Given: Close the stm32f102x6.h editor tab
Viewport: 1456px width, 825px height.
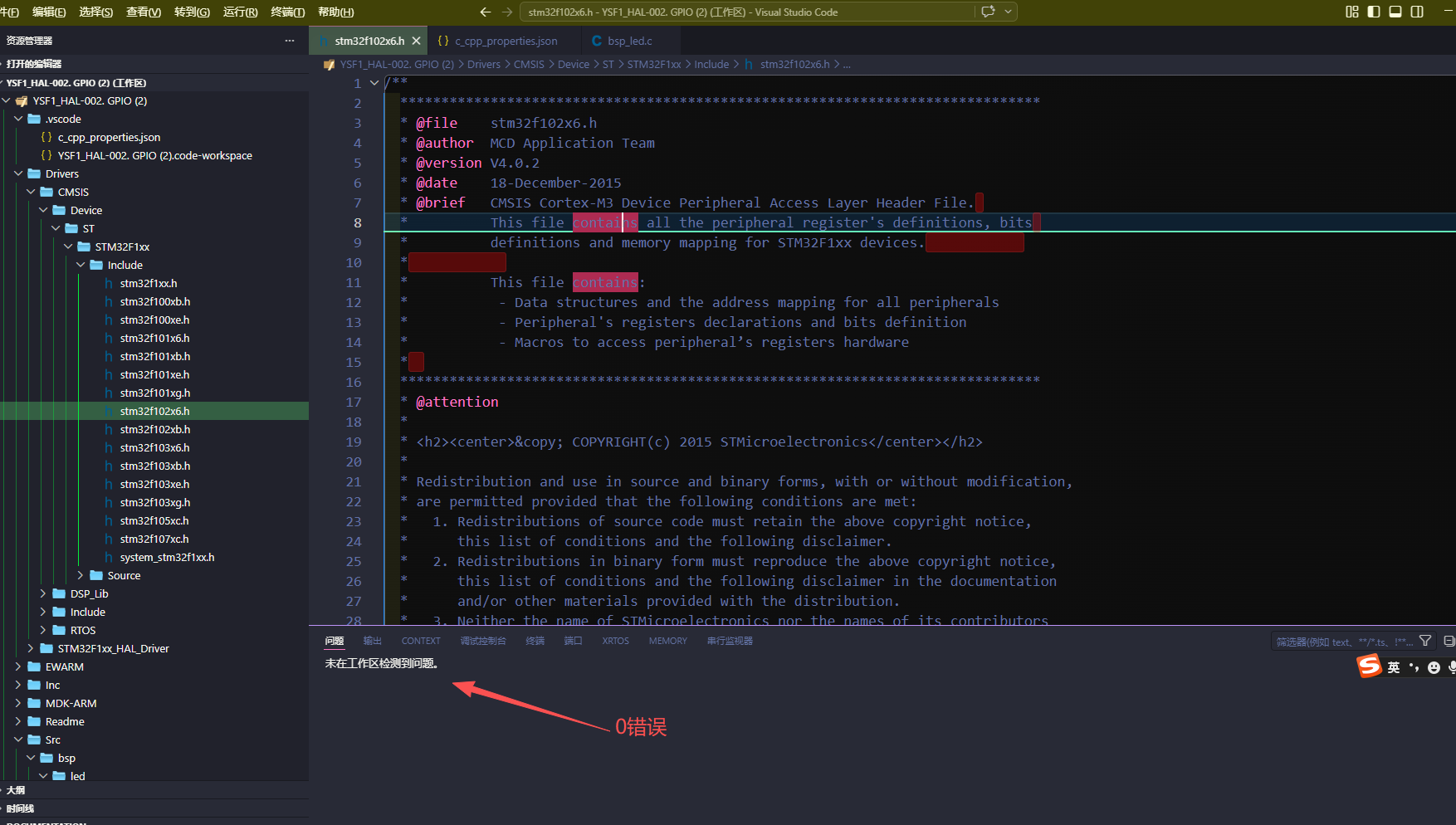Looking at the screenshot, I should 416,41.
